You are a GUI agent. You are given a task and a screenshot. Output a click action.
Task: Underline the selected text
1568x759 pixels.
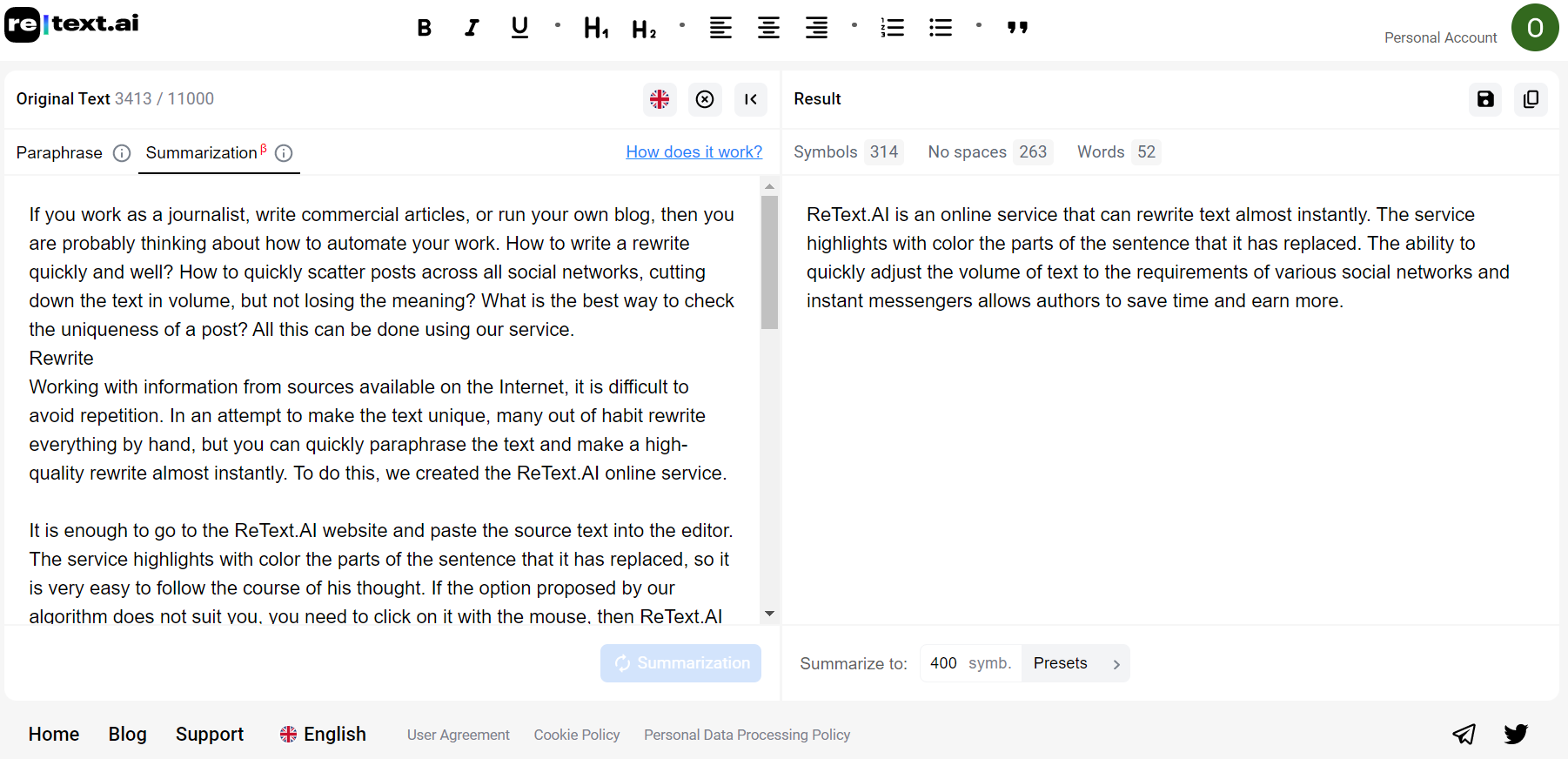click(x=519, y=28)
